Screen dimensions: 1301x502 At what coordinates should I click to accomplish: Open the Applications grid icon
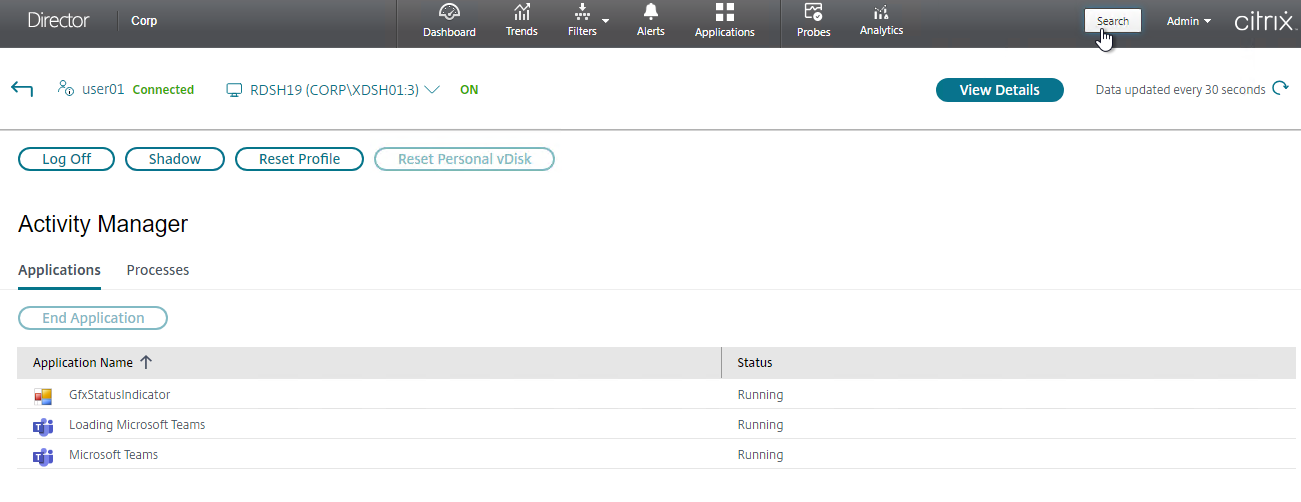tap(724, 12)
